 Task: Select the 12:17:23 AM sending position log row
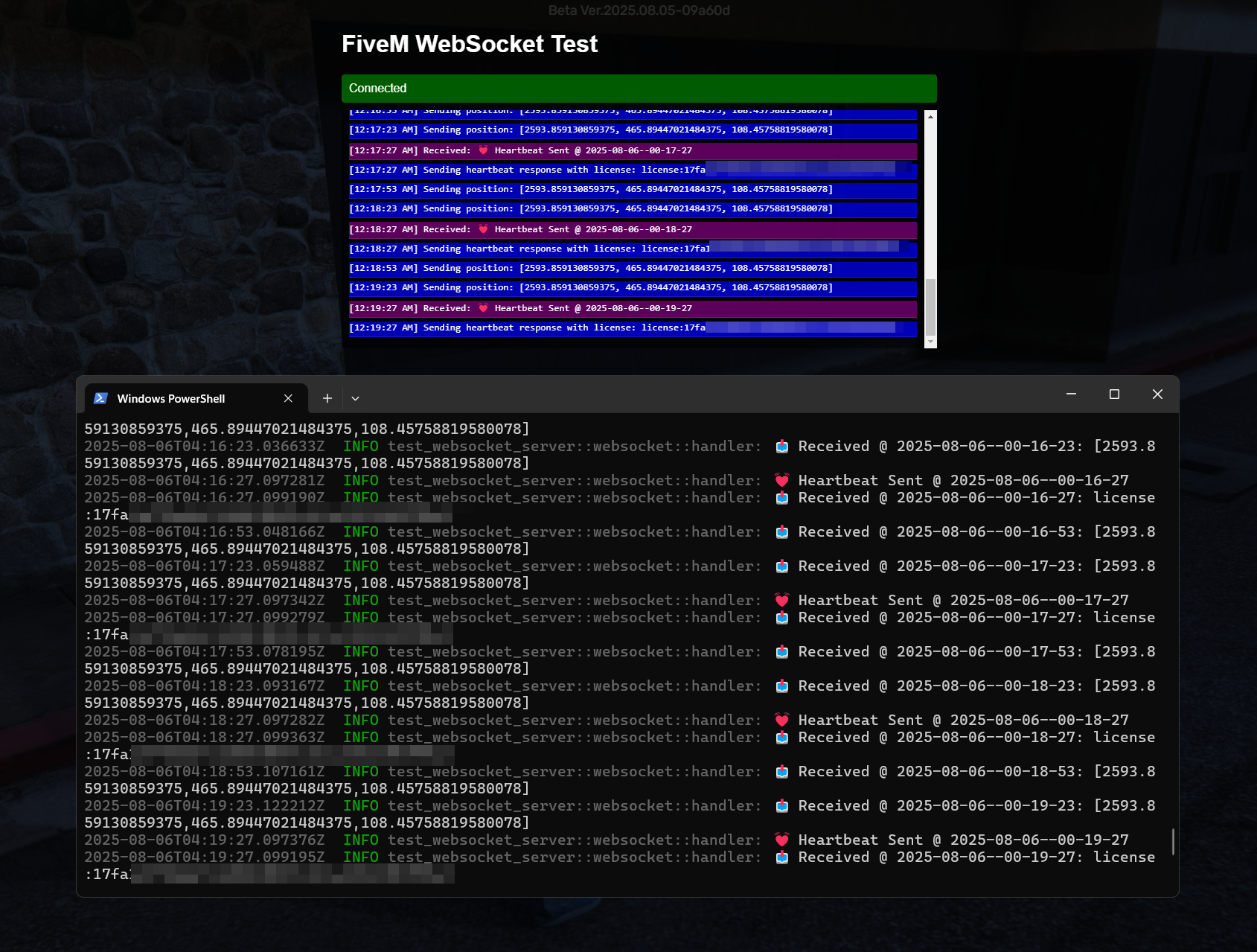pyautogui.click(x=633, y=130)
